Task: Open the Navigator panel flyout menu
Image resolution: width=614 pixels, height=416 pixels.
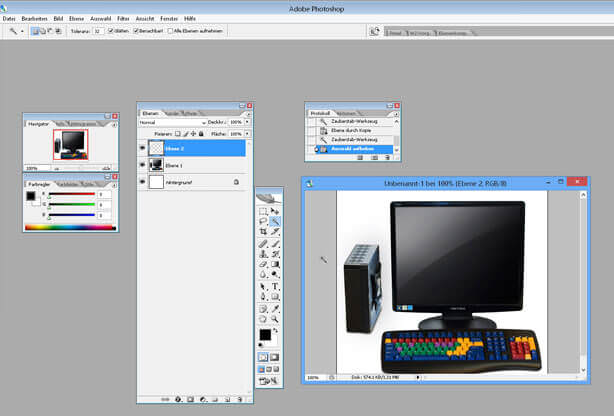Action: (x=114, y=125)
